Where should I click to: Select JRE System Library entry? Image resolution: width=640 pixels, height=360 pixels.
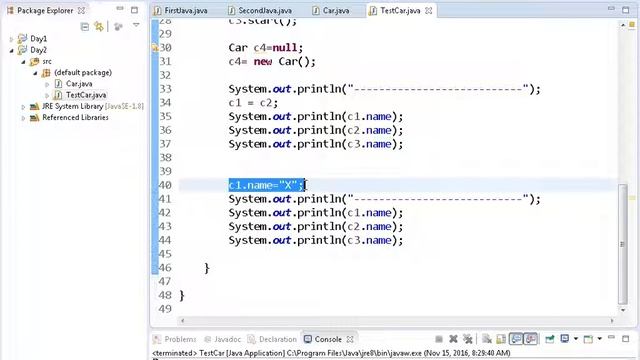(92, 106)
